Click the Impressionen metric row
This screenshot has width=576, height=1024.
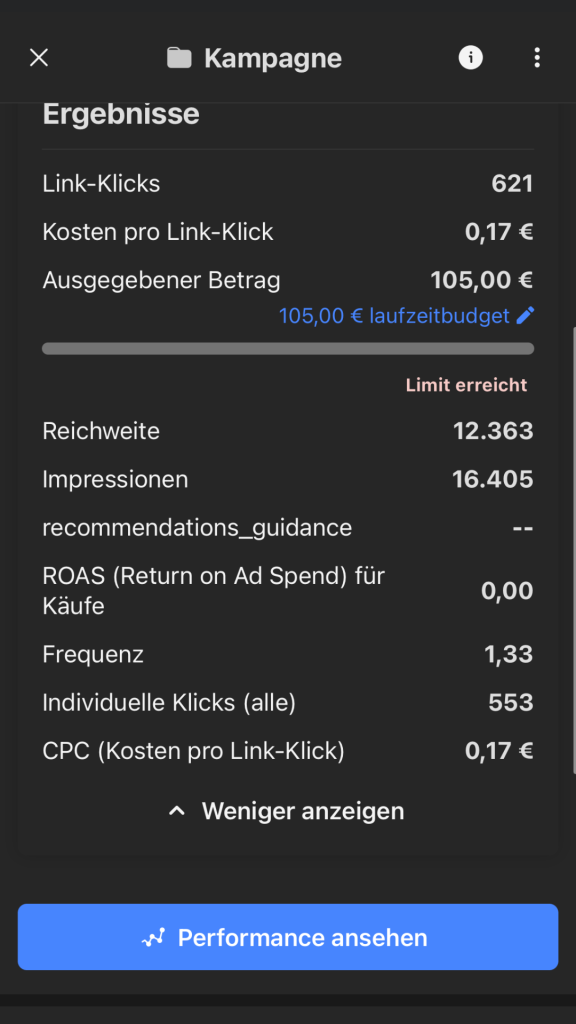coord(288,479)
